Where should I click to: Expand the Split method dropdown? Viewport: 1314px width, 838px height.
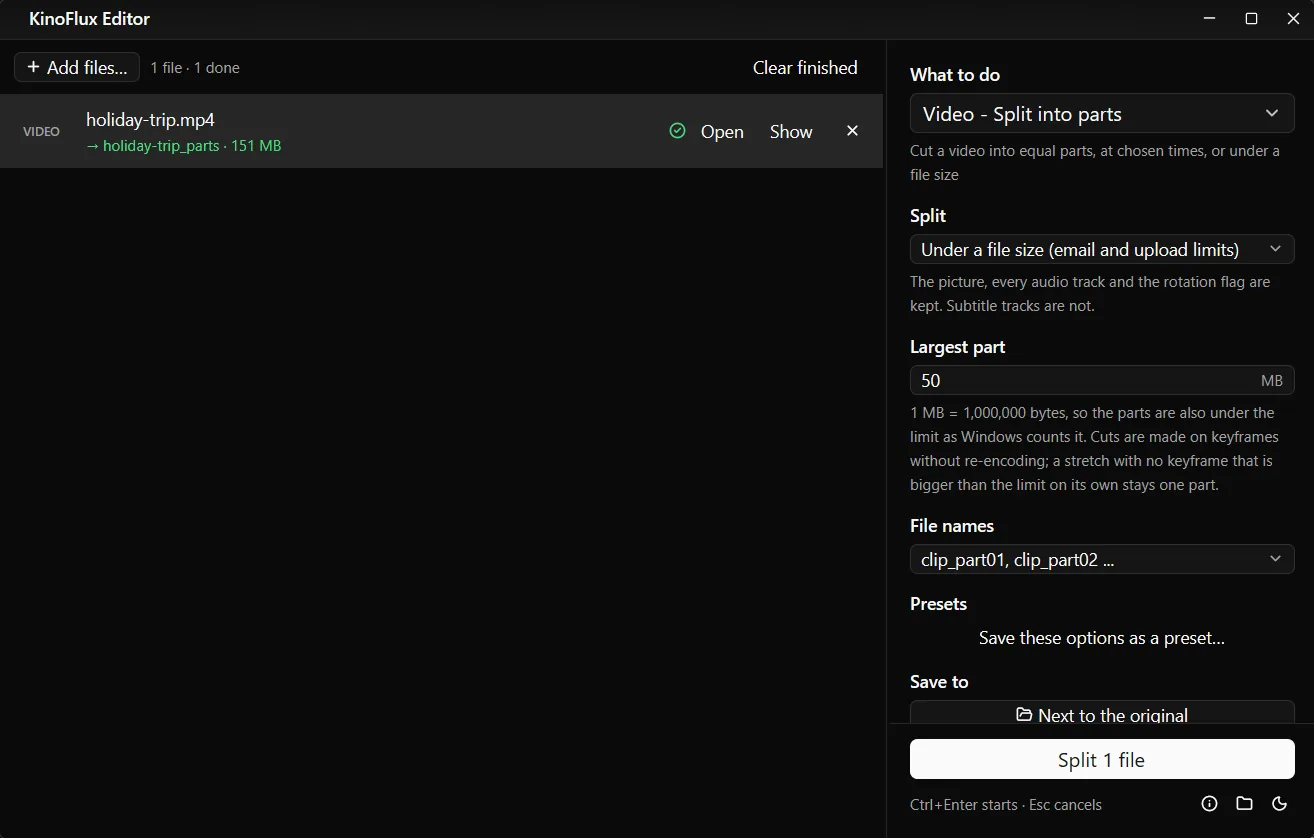(1102, 249)
